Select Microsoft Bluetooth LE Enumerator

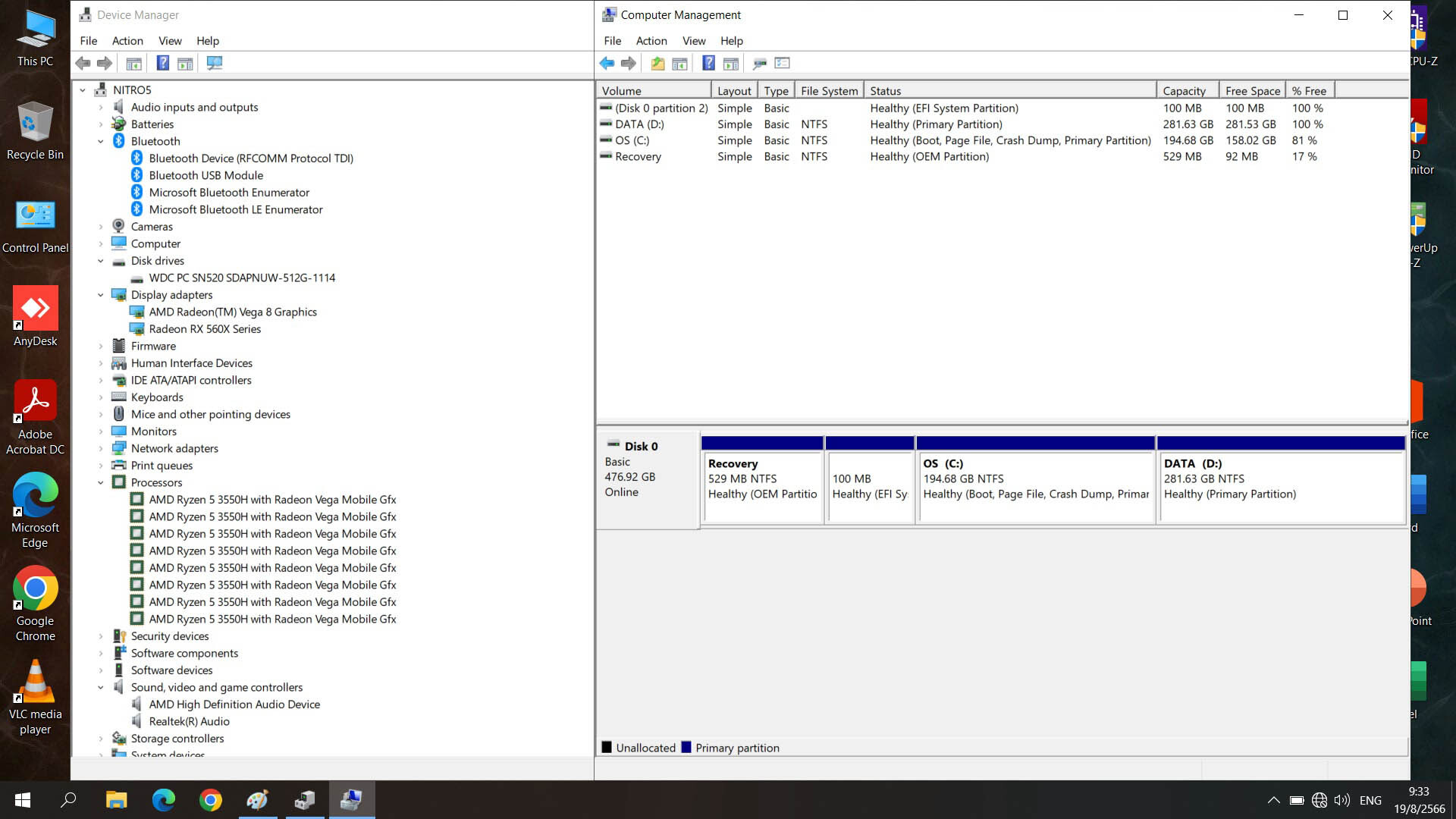[236, 210]
